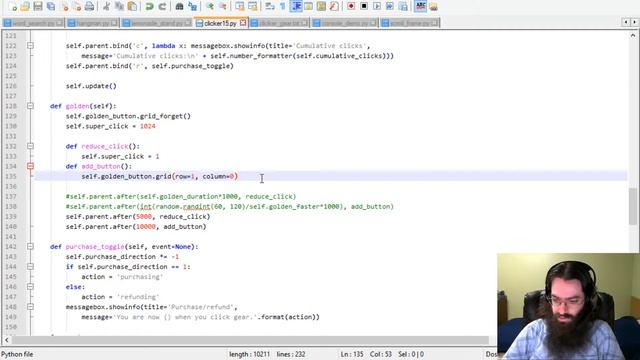
Task: Zoom out of the editor text
Action: pyautogui.click(x=223, y=6)
